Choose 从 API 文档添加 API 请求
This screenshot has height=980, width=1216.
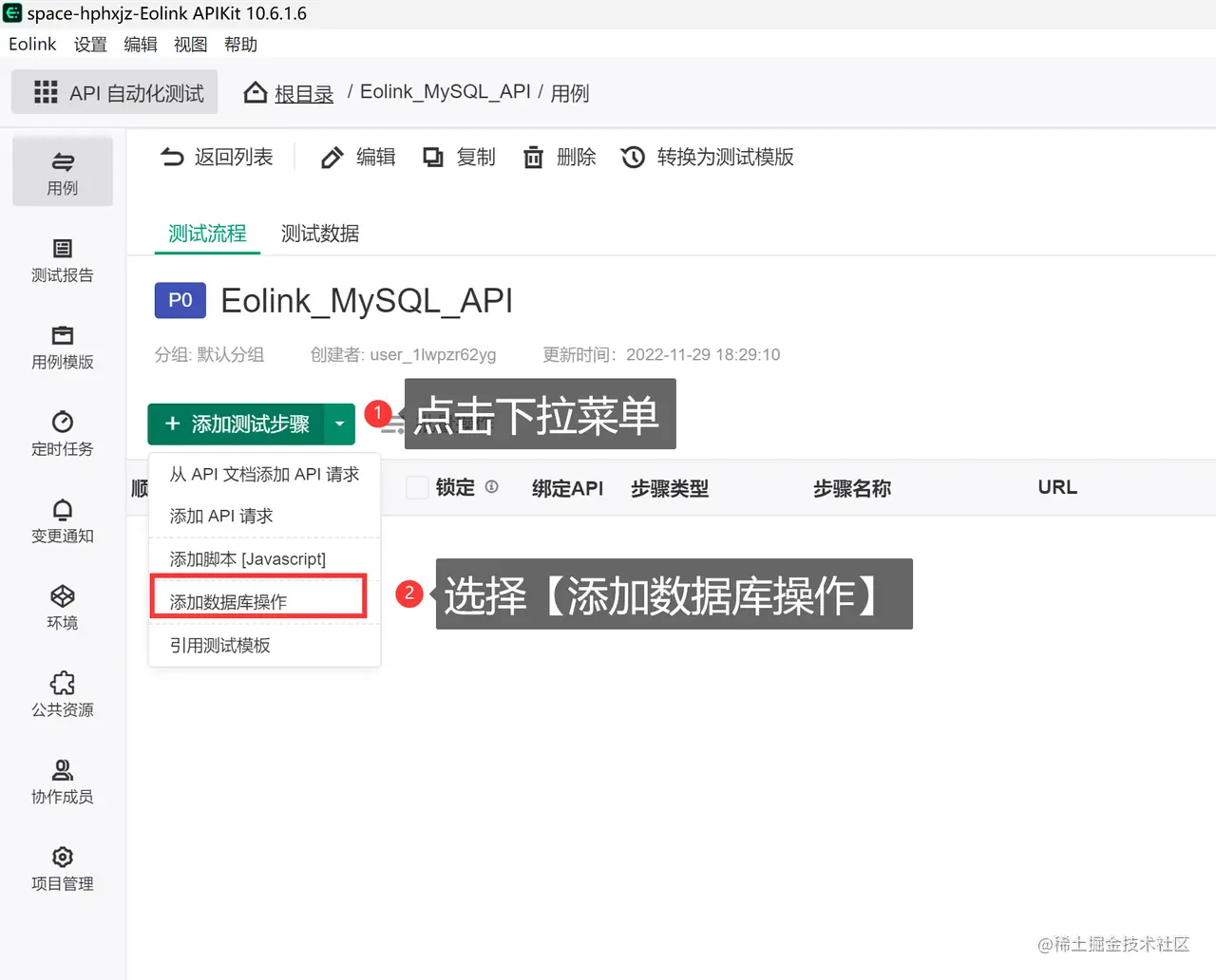pyautogui.click(x=264, y=474)
